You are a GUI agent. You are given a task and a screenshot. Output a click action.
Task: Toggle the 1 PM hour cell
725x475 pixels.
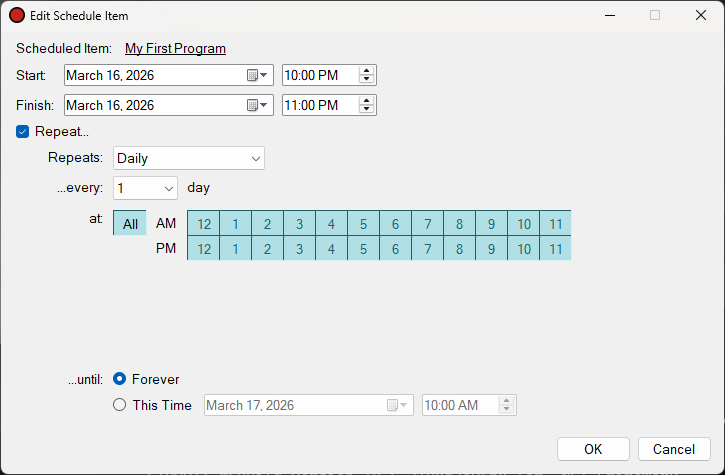click(235, 248)
